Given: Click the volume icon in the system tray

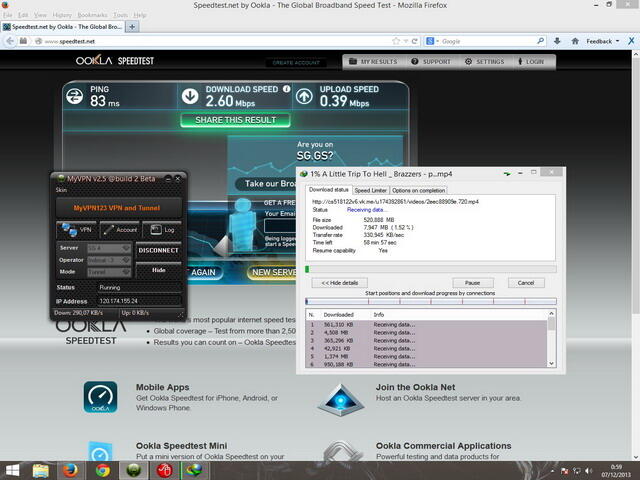Looking at the screenshot, I should click(x=588, y=471).
